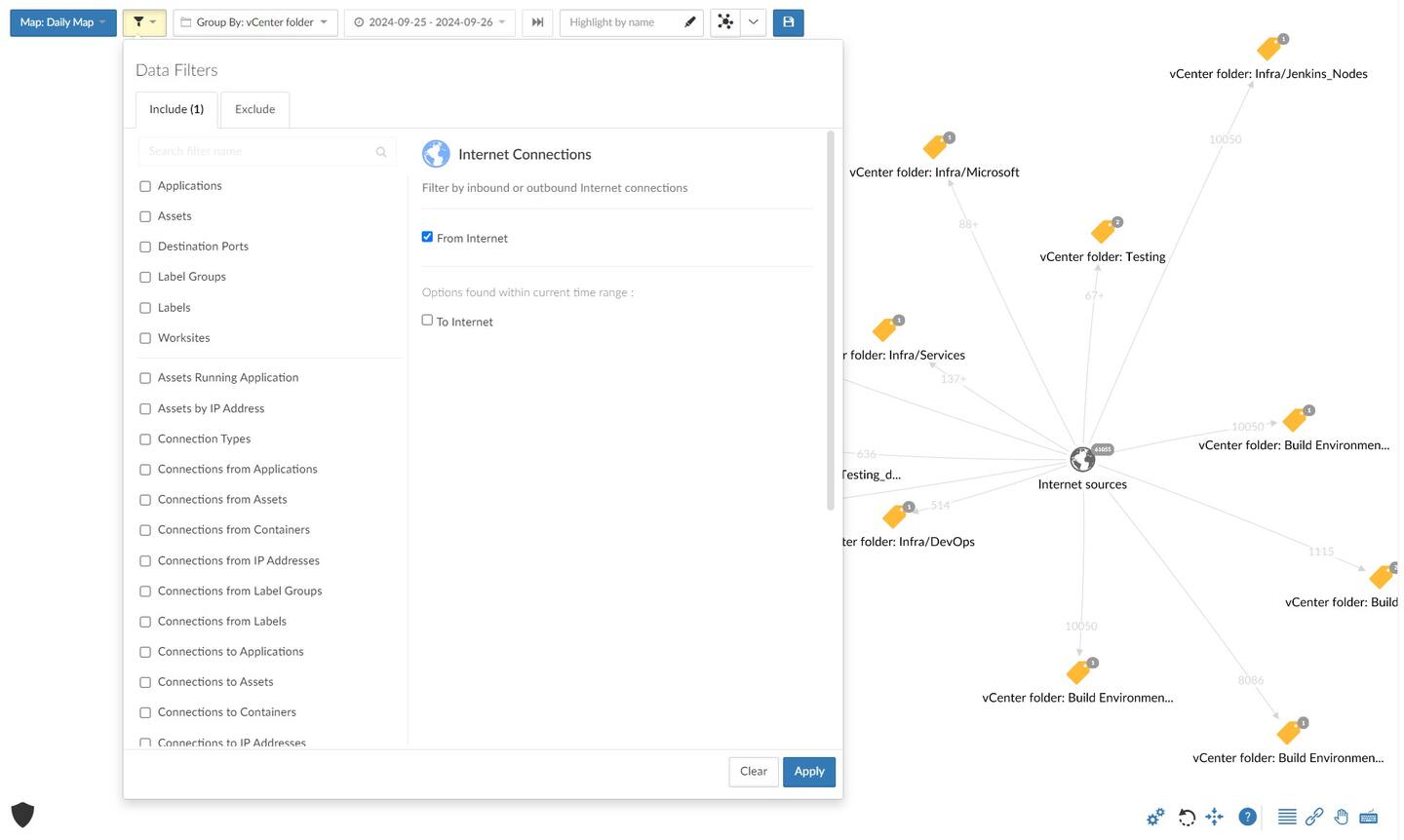Select the hand pan tool
The height and width of the screenshot is (840, 1404).
(x=1342, y=818)
